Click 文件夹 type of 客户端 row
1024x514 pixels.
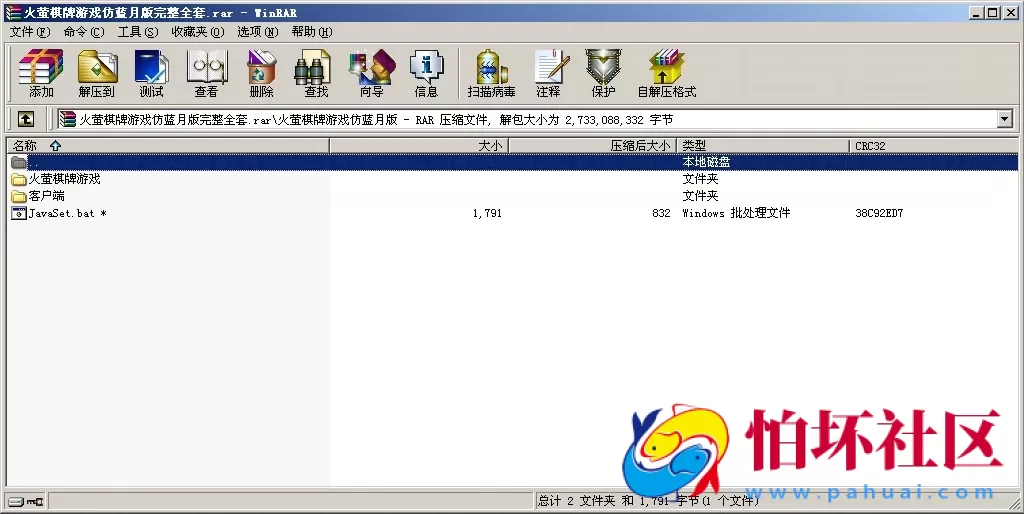click(700, 196)
